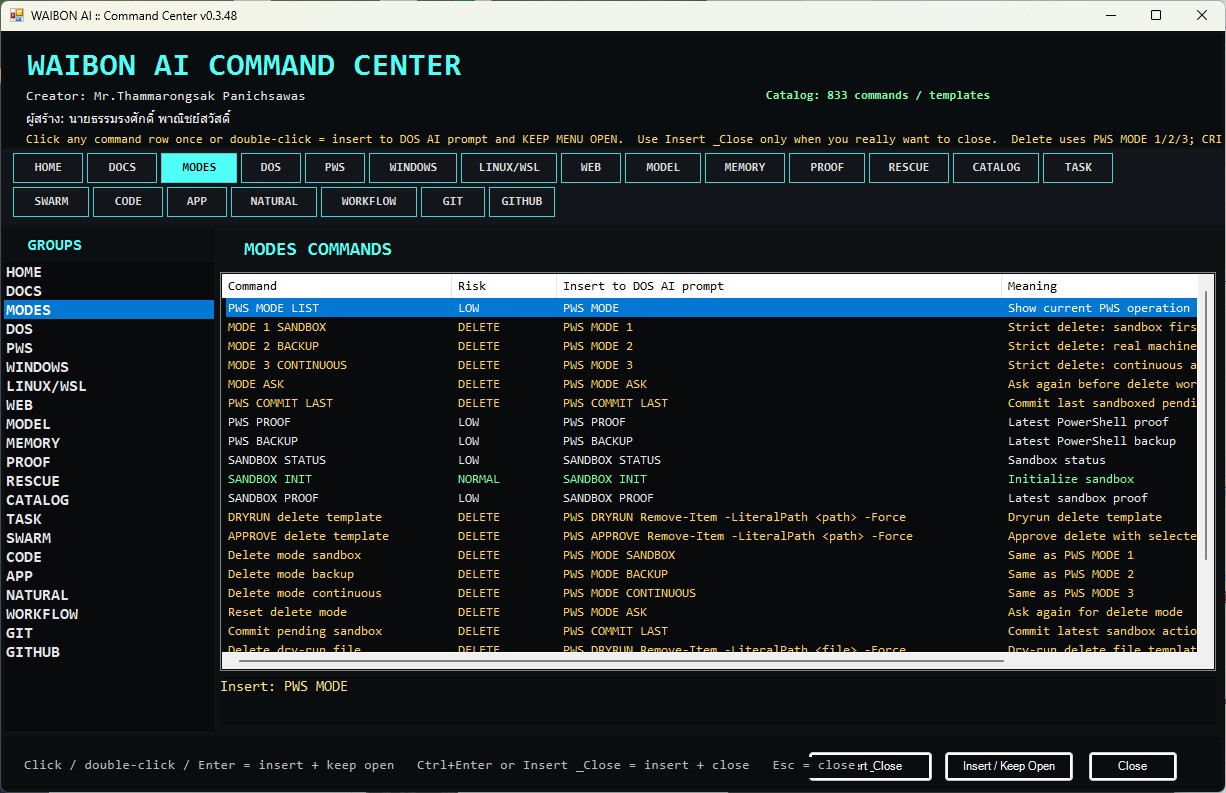This screenshot has width=1226, height=793.
Task: Select the APPROVE delete template row
Action: (709, 536)
